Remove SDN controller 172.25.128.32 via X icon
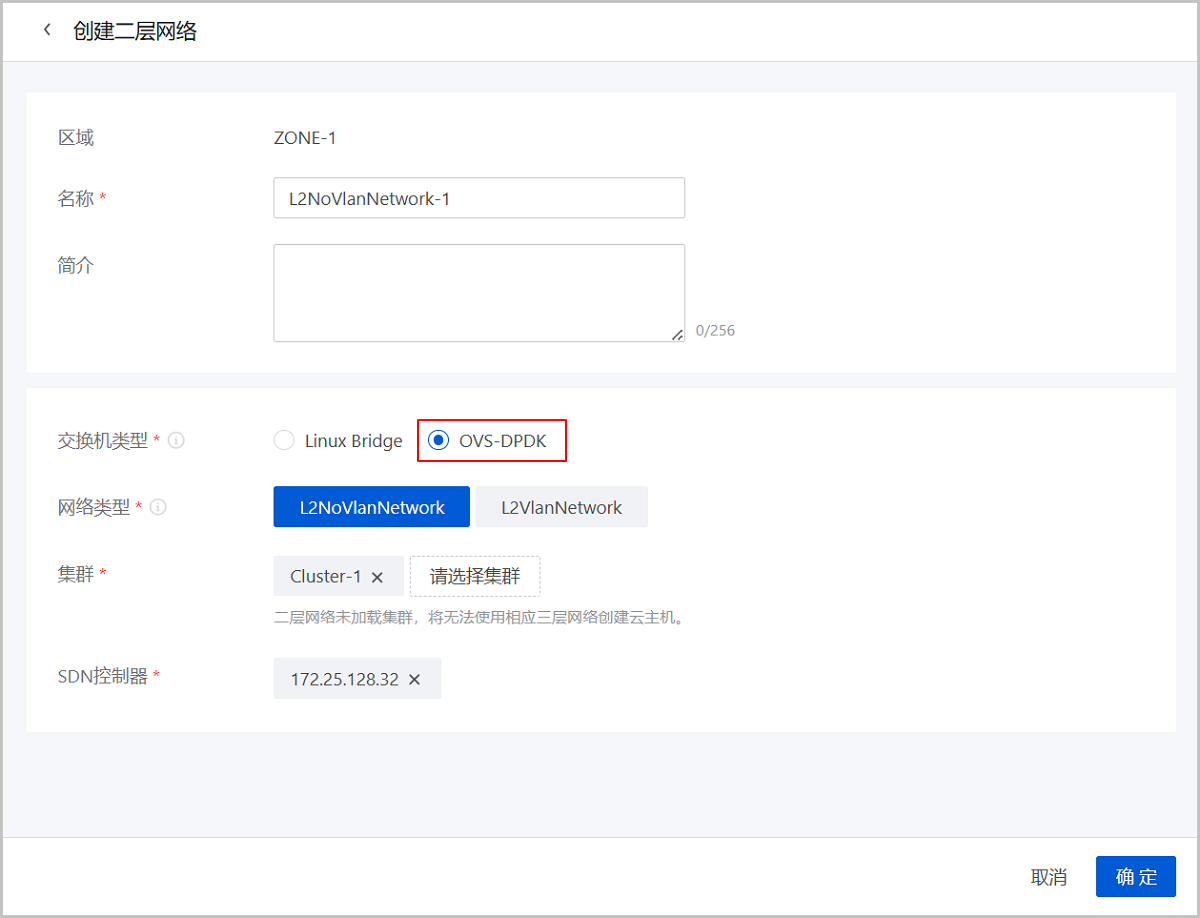 coord(414,679)
